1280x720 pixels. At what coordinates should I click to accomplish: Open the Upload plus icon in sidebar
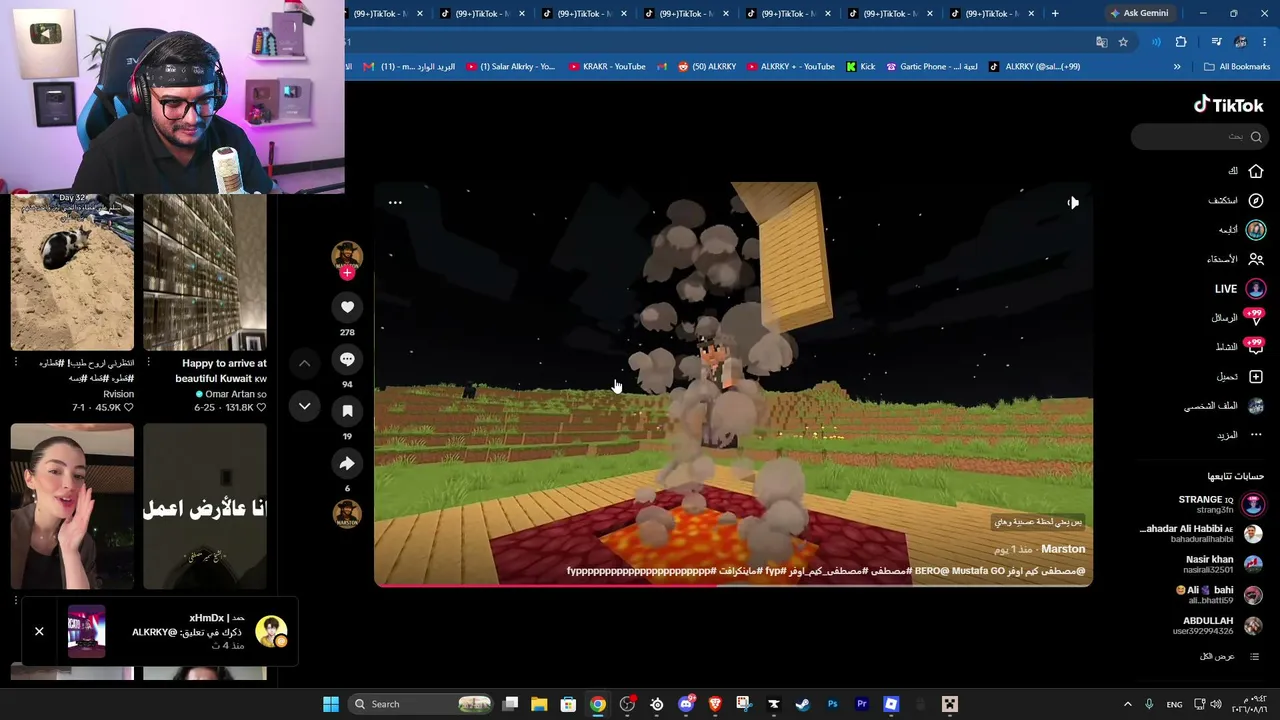(1256, 377)
